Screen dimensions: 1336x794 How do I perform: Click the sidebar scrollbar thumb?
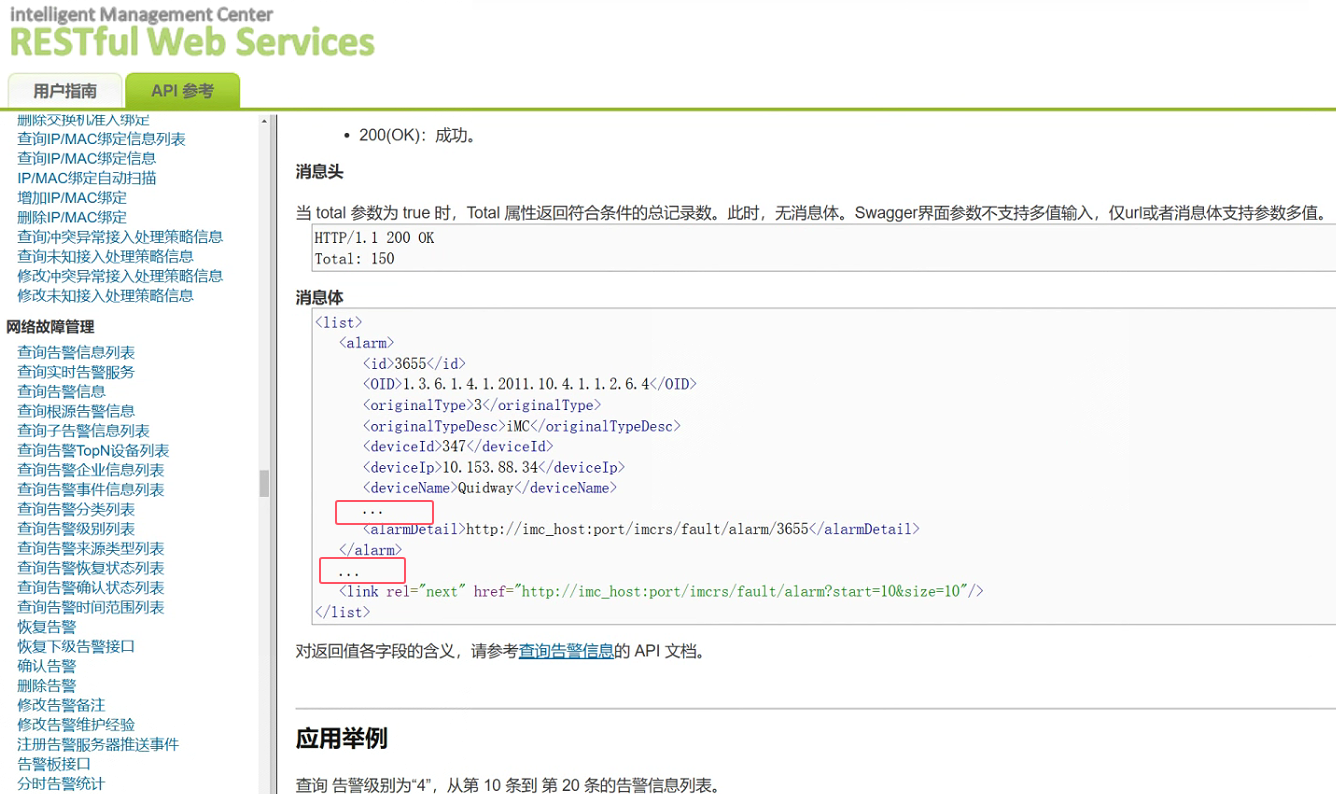click(x=264, y=483)
